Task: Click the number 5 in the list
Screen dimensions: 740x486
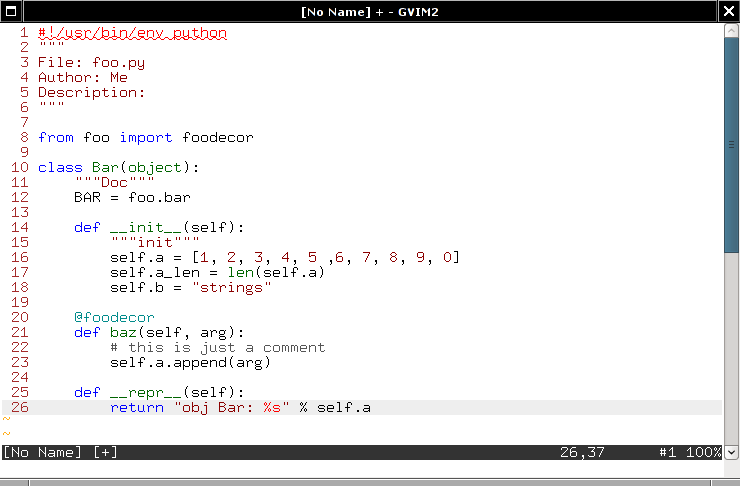Action: [x=312, y=257]
